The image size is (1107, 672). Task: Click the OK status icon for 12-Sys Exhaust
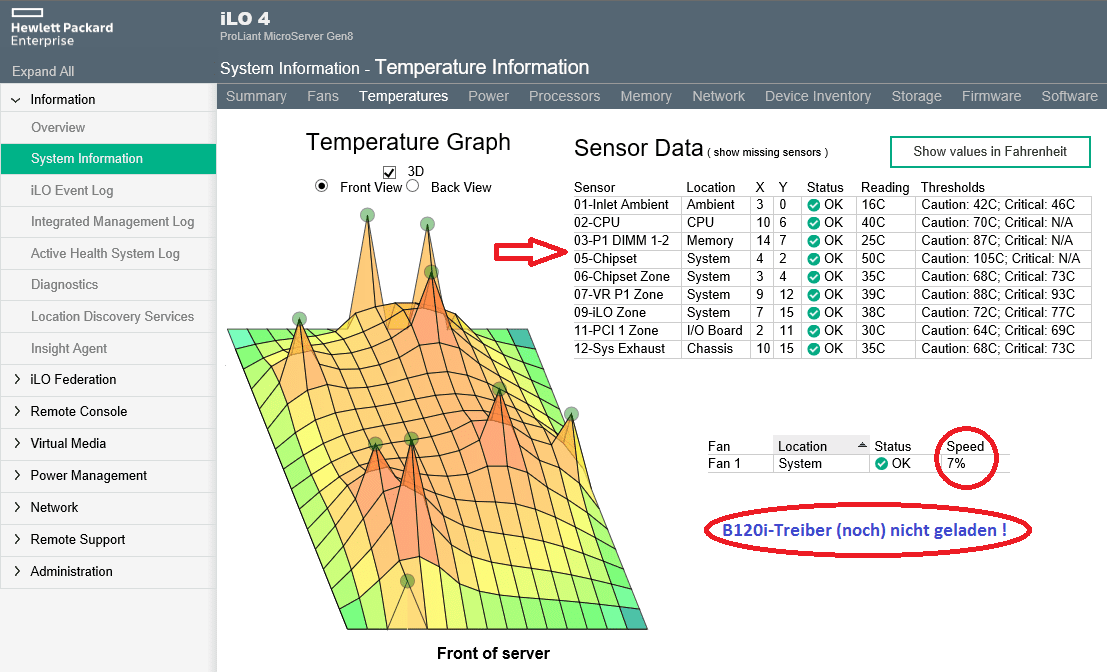point(814,349)
